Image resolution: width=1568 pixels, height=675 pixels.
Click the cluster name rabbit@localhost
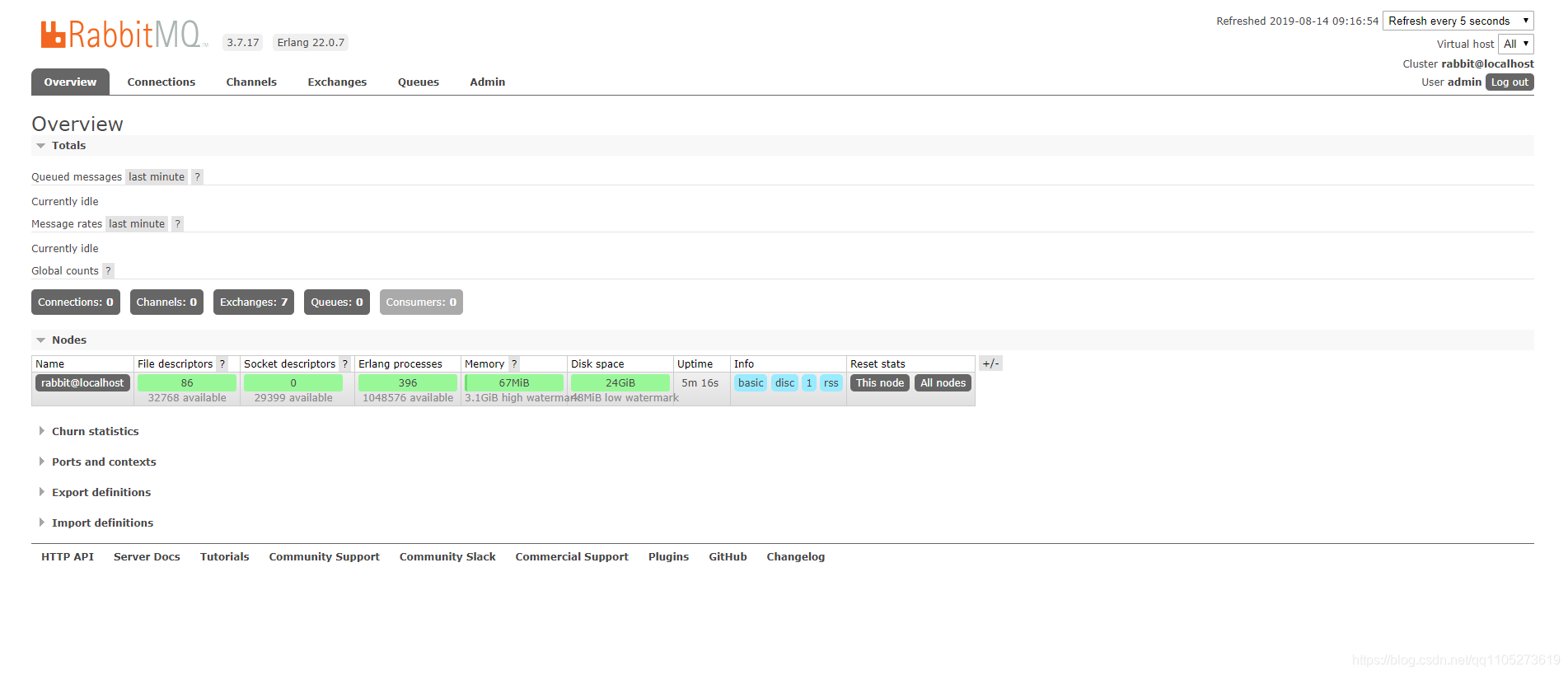point(1487,63)
